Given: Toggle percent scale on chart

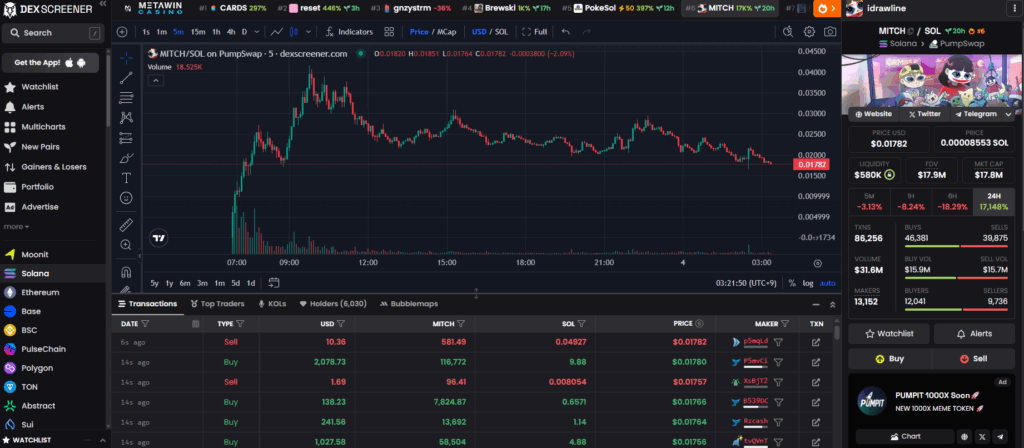Looking at the screenshot, I should [792, 283].
